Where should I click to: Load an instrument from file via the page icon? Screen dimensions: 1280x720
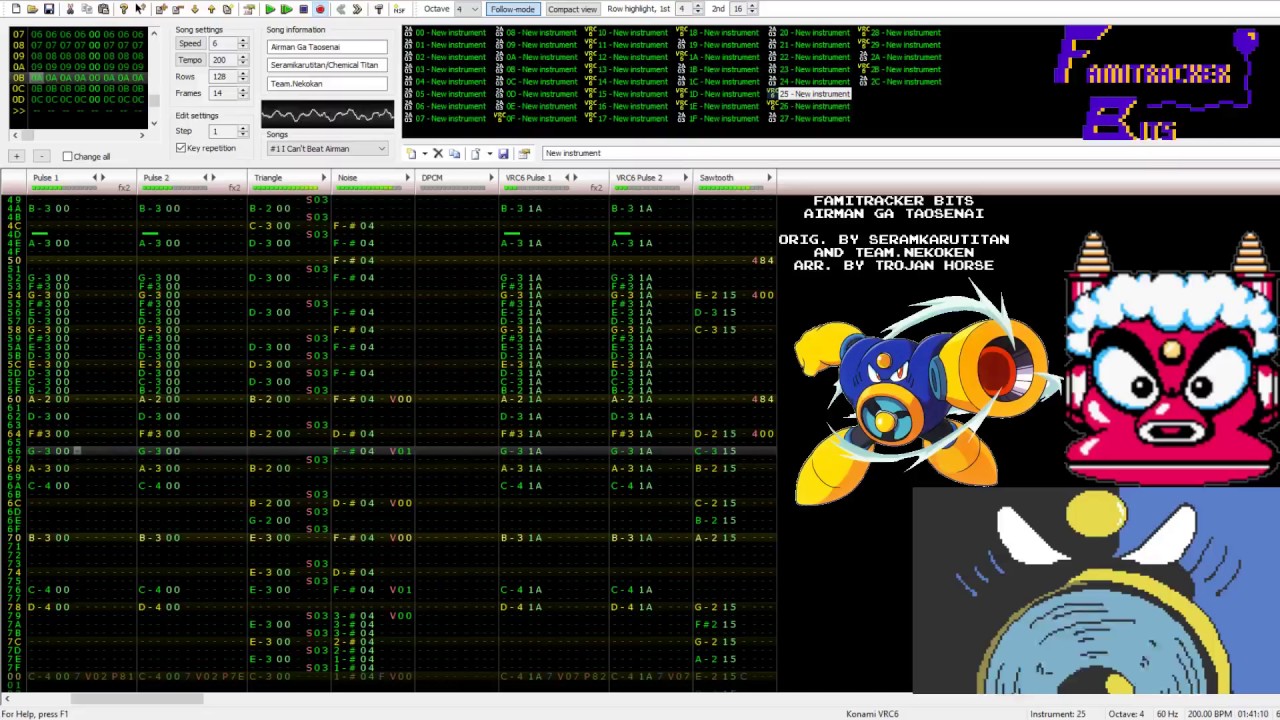[x=475, y=153]
